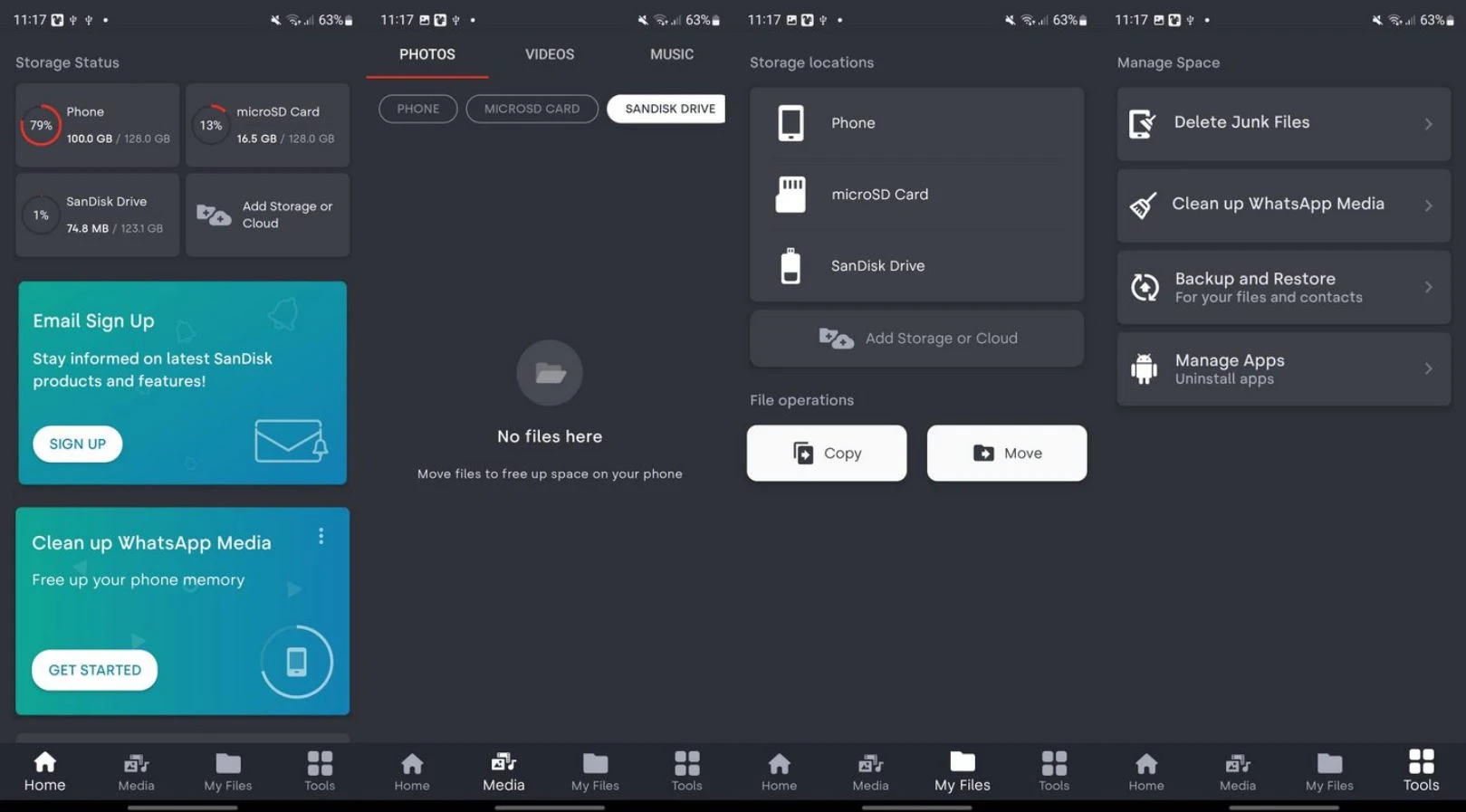Open microSD Card storage card showing 13%
The image size is (1466, 812).
tap(267, 125)
